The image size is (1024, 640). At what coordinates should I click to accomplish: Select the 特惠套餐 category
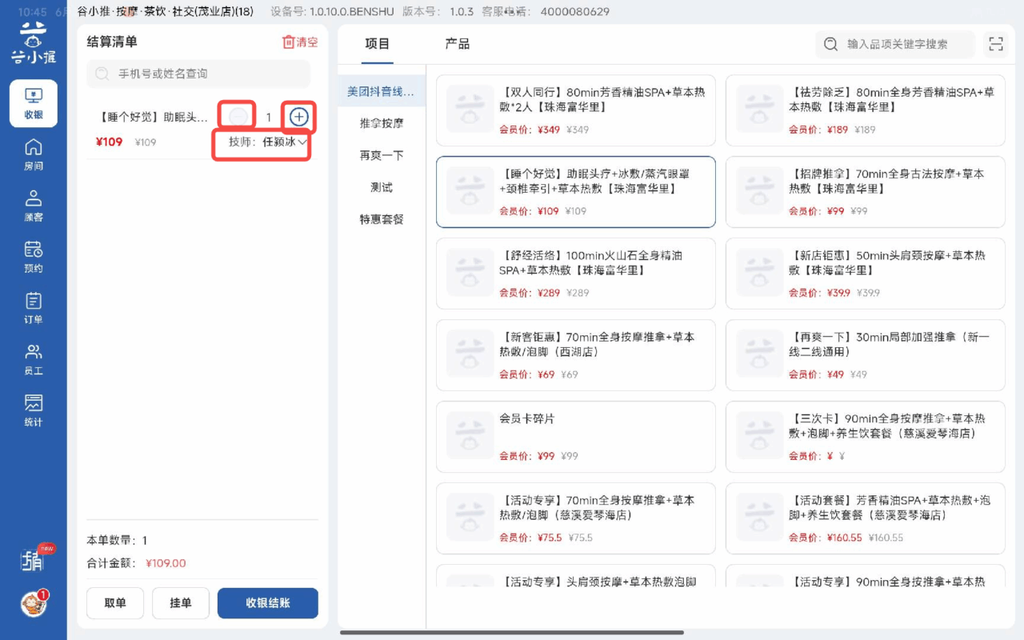tap(381, 219)
